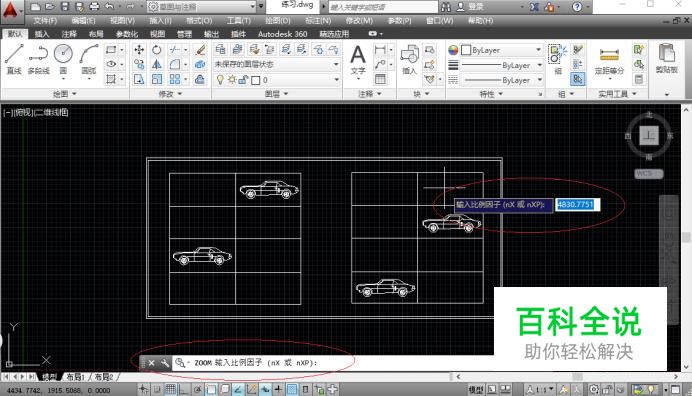
Task: Toggle the layer freeze sun icon
Action: (232, 80)
